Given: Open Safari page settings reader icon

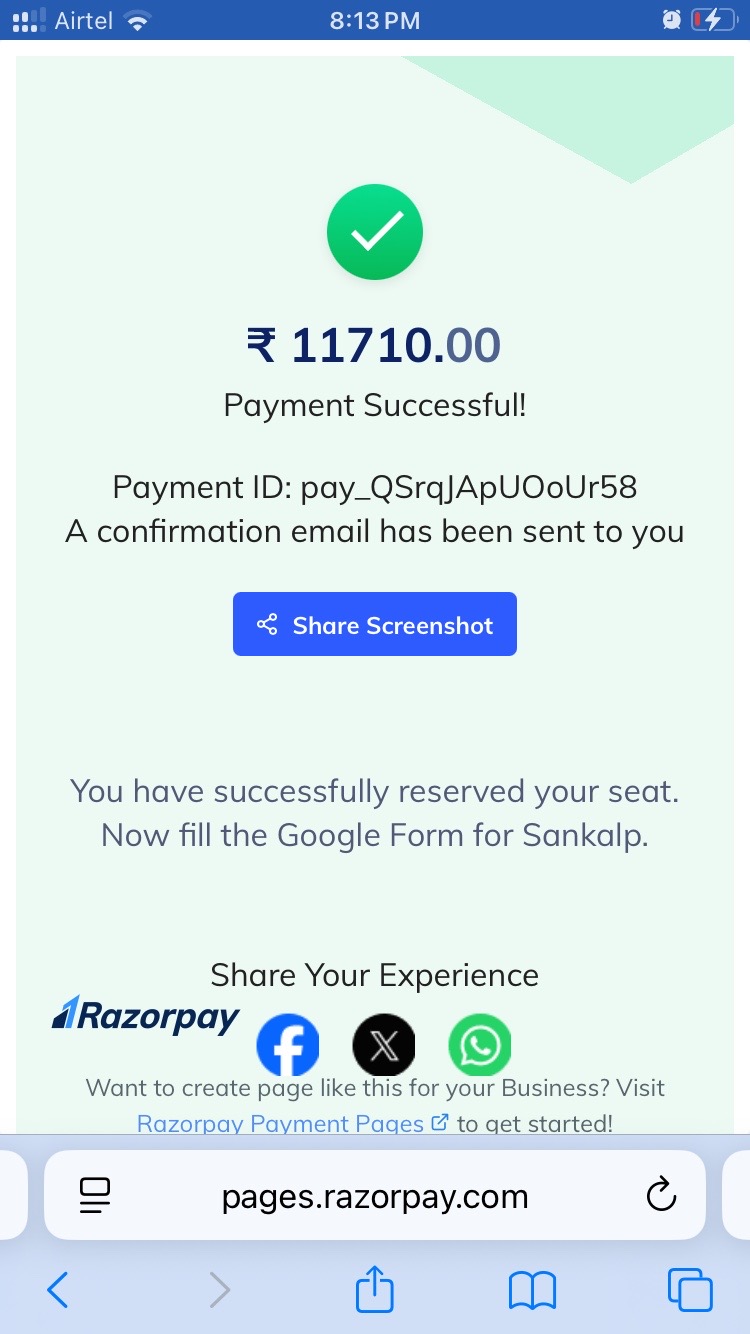Looking at the screenshot, I should (x=95, y=1196).
